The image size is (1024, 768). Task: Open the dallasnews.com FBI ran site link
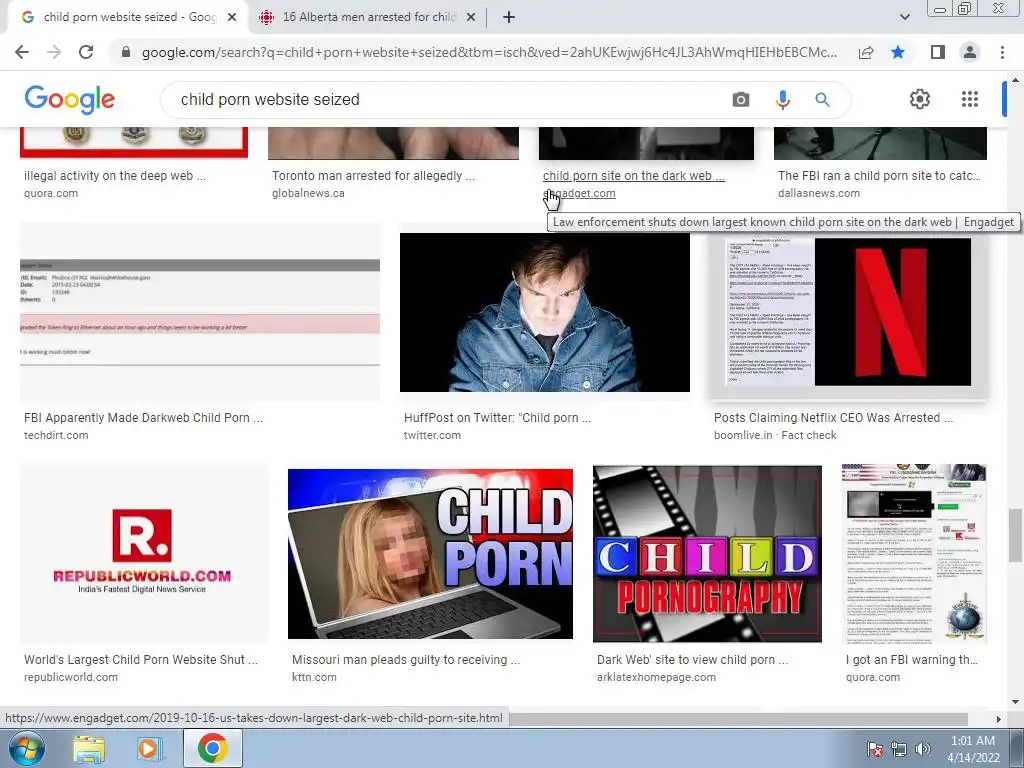coord(879,176)
